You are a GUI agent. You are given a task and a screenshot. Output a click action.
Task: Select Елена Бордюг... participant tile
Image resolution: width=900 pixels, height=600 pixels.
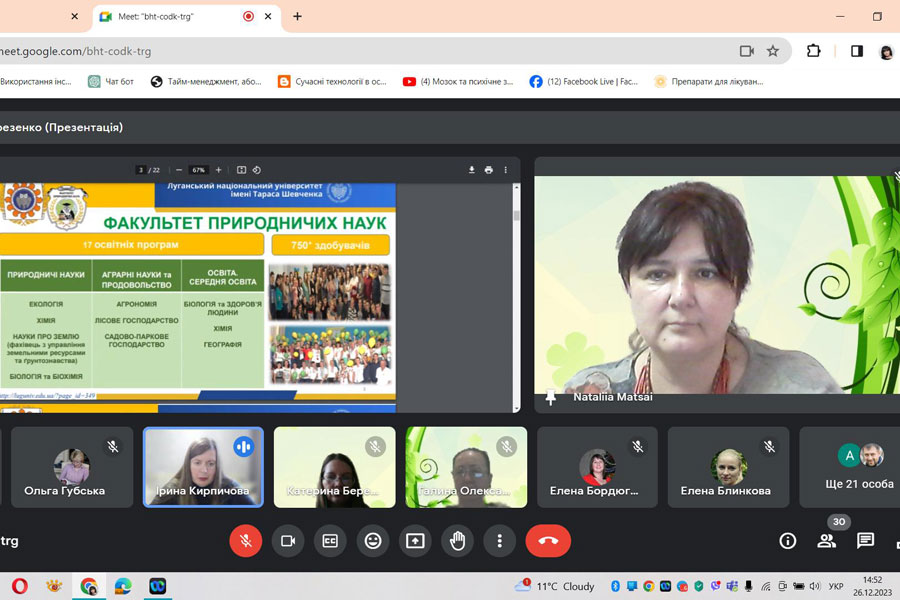point(598,467)
